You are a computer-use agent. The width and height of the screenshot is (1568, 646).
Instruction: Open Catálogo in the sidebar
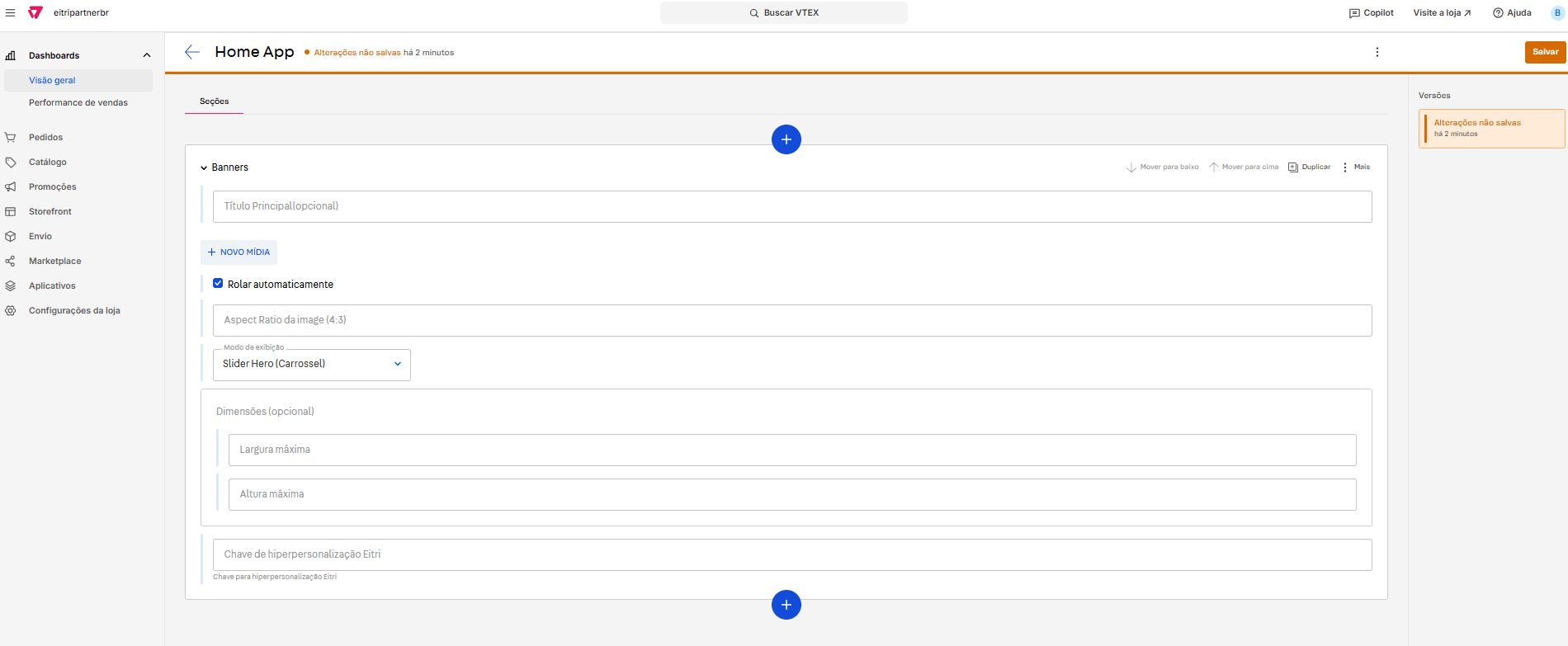(48, 163)
